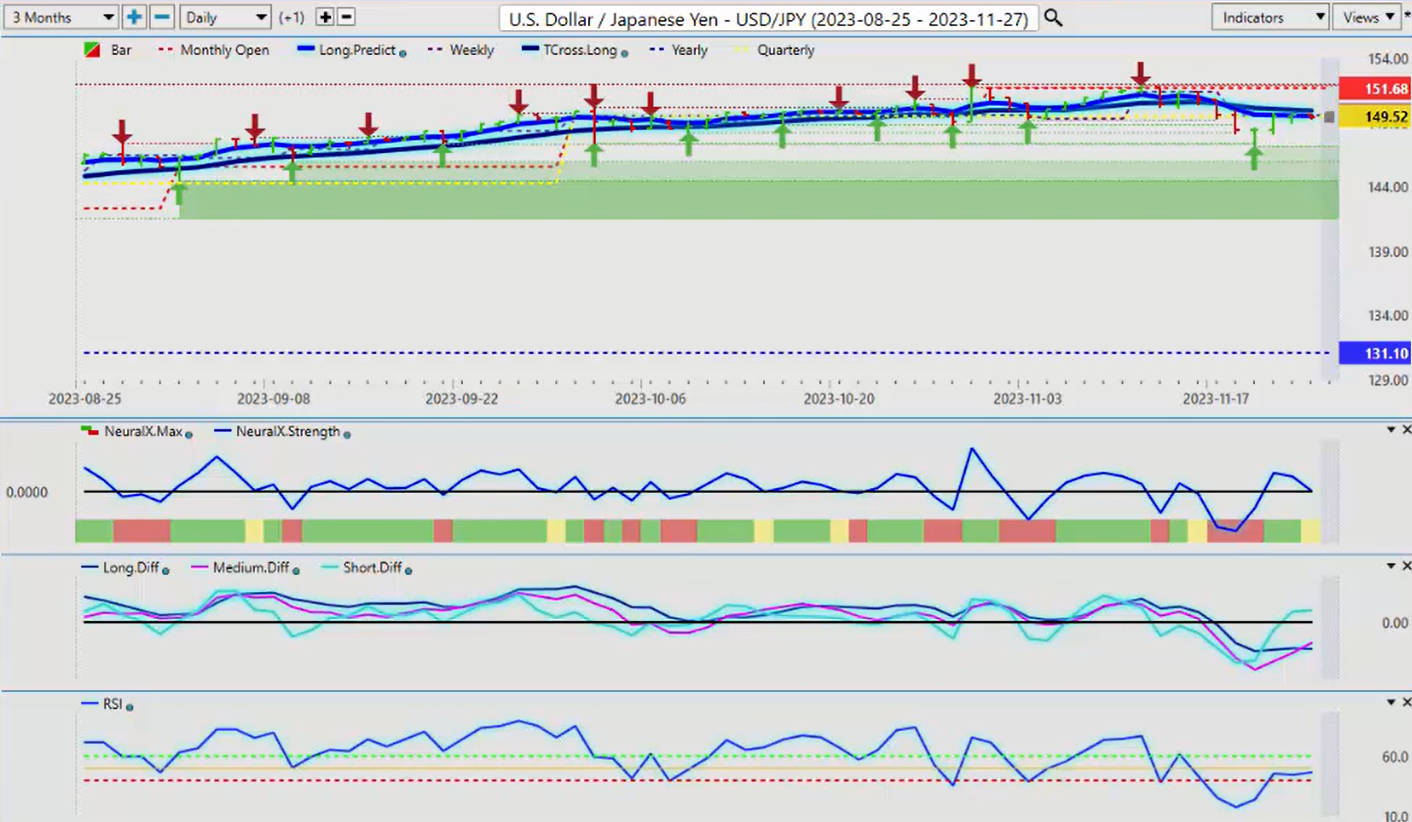The width and height of the screenshot is (1412, 822).
Task: Click the magnifier search icon beside the title
Action: click(1053, 18)
